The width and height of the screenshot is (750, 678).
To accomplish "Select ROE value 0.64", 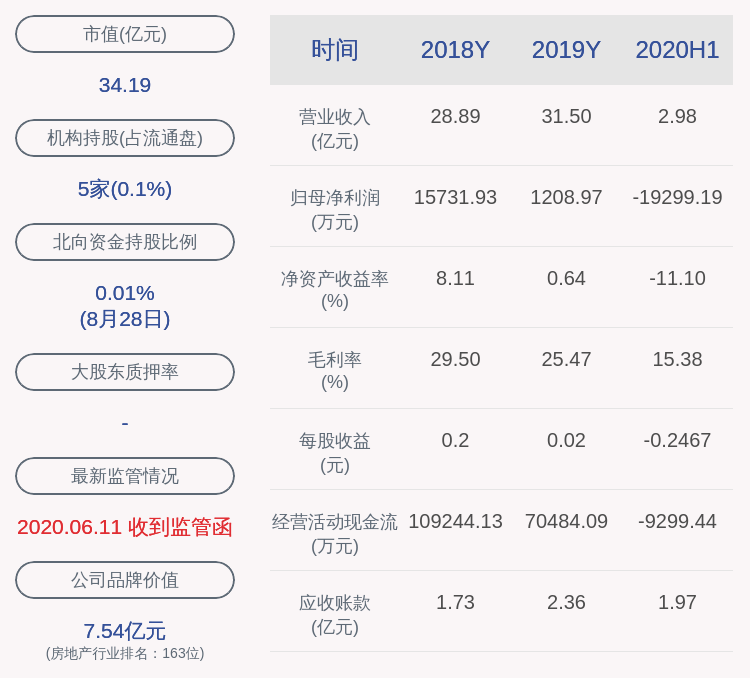I will 566,278.
